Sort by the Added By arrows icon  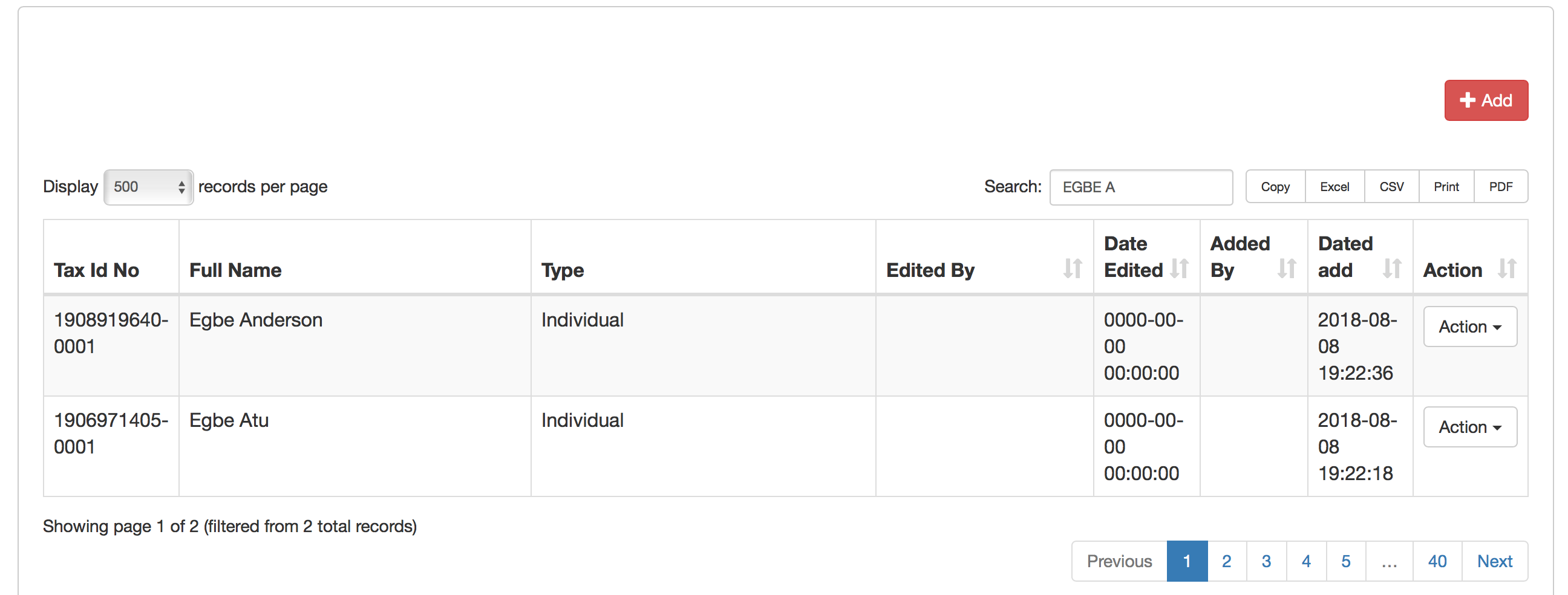click(x=1286, y=268)
